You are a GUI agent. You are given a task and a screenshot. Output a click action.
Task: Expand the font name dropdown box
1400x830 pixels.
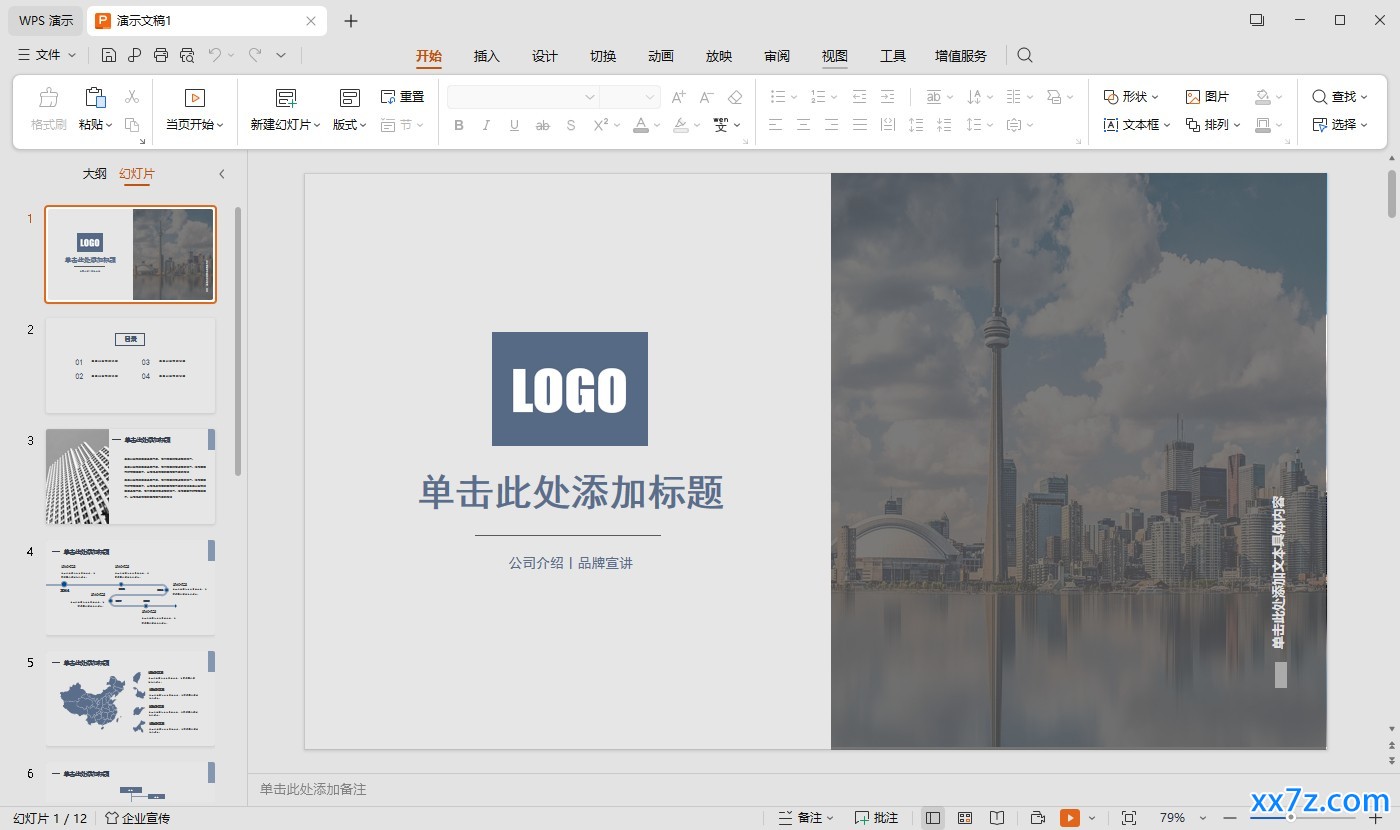(x=523, y=97)
